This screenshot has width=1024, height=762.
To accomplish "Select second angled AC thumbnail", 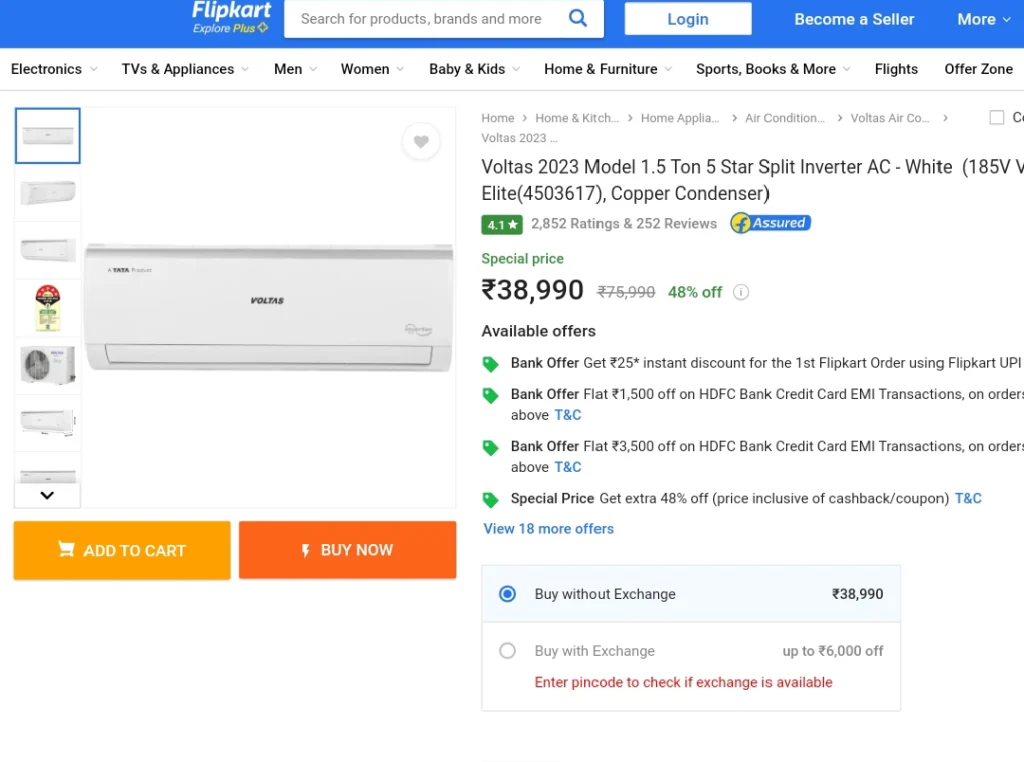I will point(48,193).
